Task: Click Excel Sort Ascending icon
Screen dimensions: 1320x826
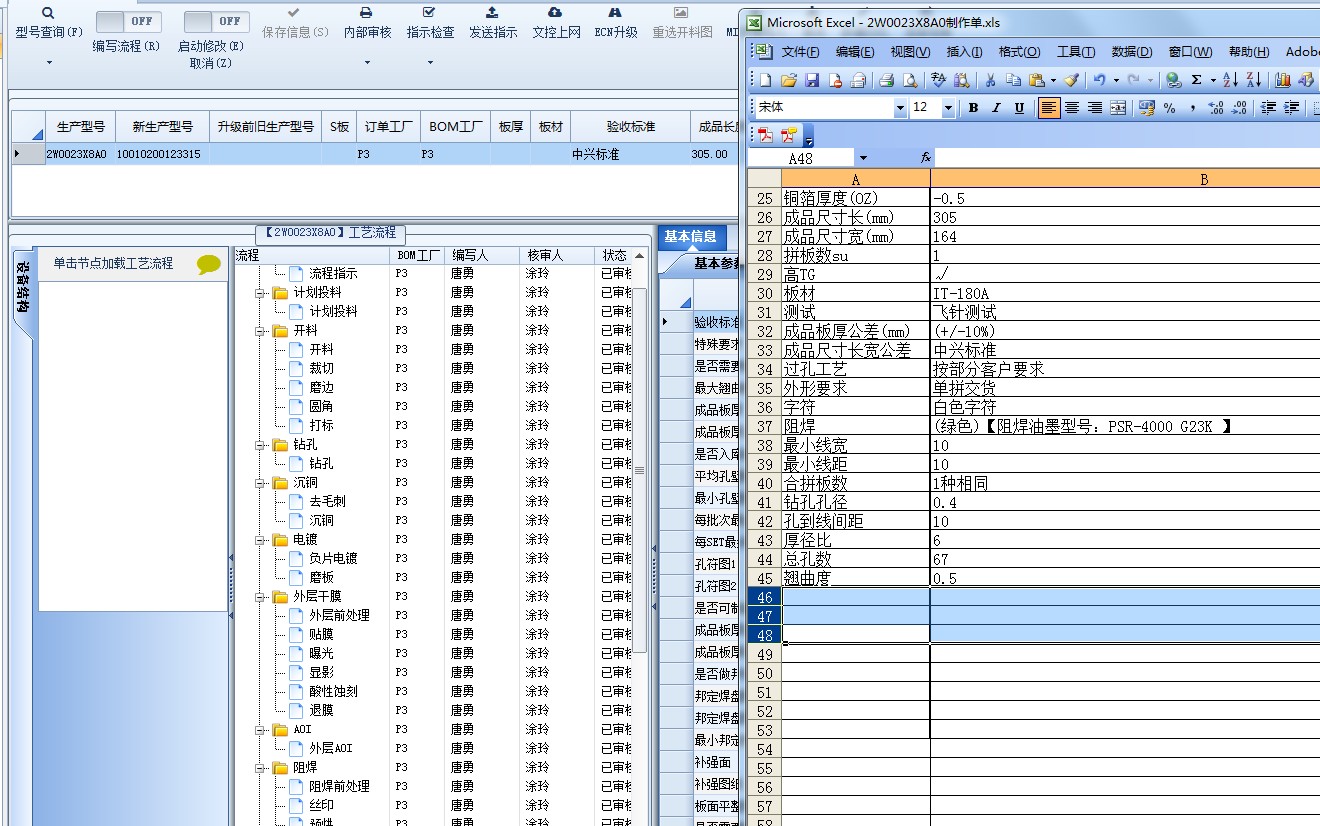Action: (1231, 80)
